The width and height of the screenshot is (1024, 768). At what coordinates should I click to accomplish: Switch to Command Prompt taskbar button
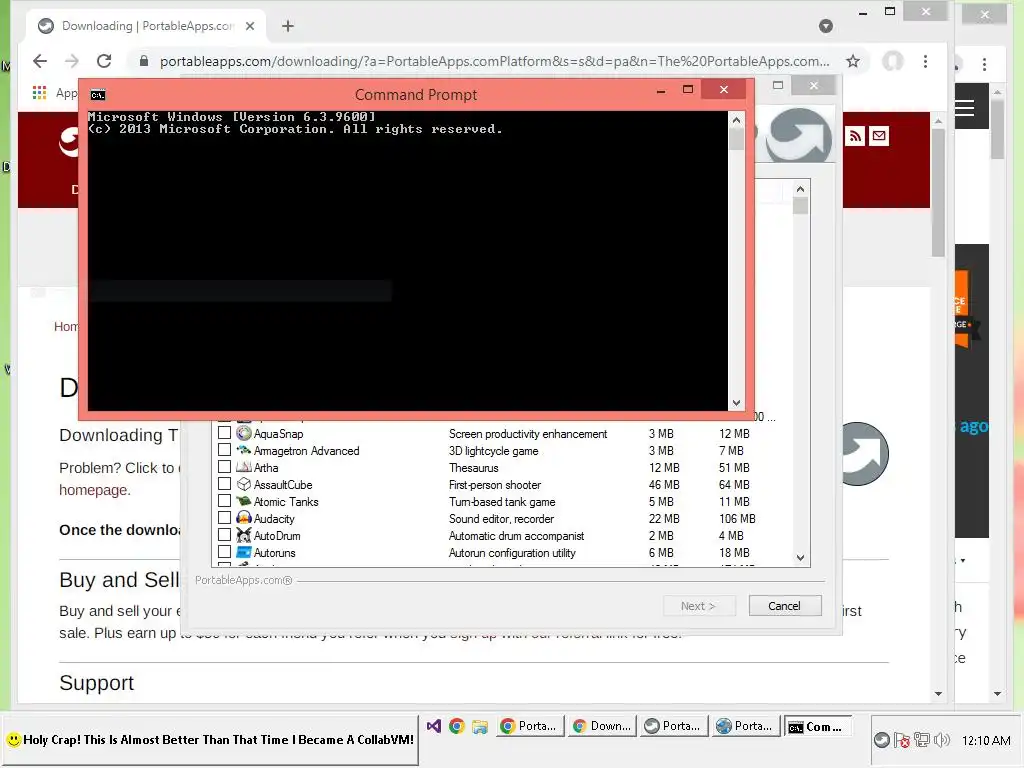[x=818, y=726]
